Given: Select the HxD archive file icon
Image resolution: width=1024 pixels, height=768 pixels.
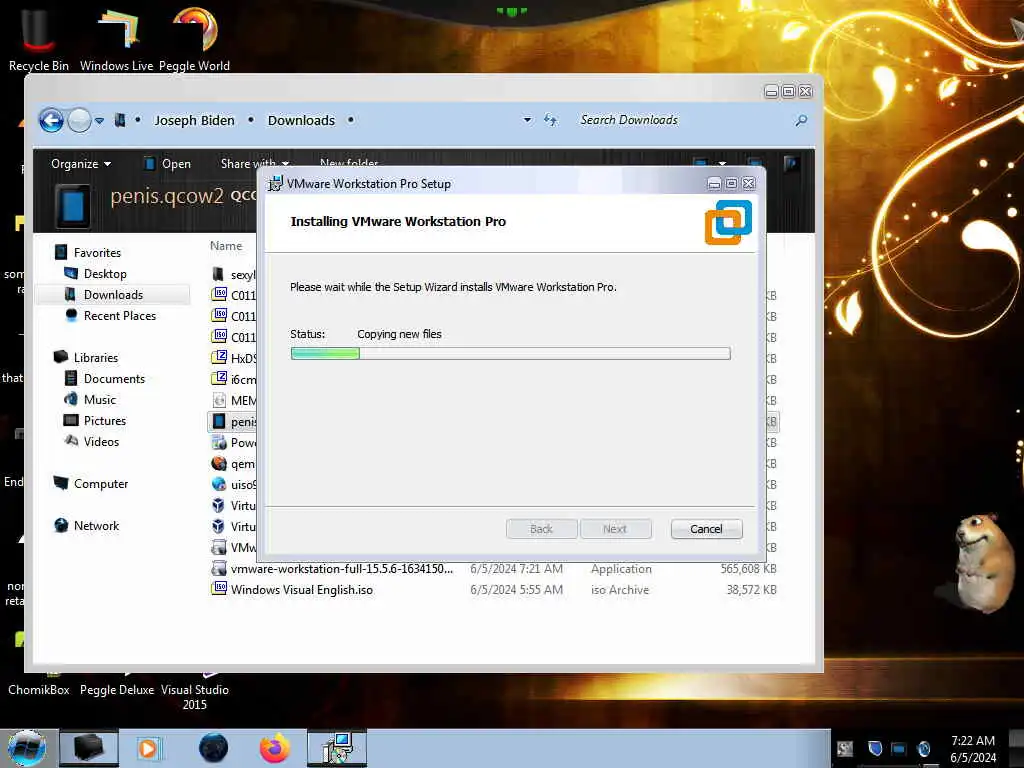Looking at the screenshot, I should [x=219, y=358].
